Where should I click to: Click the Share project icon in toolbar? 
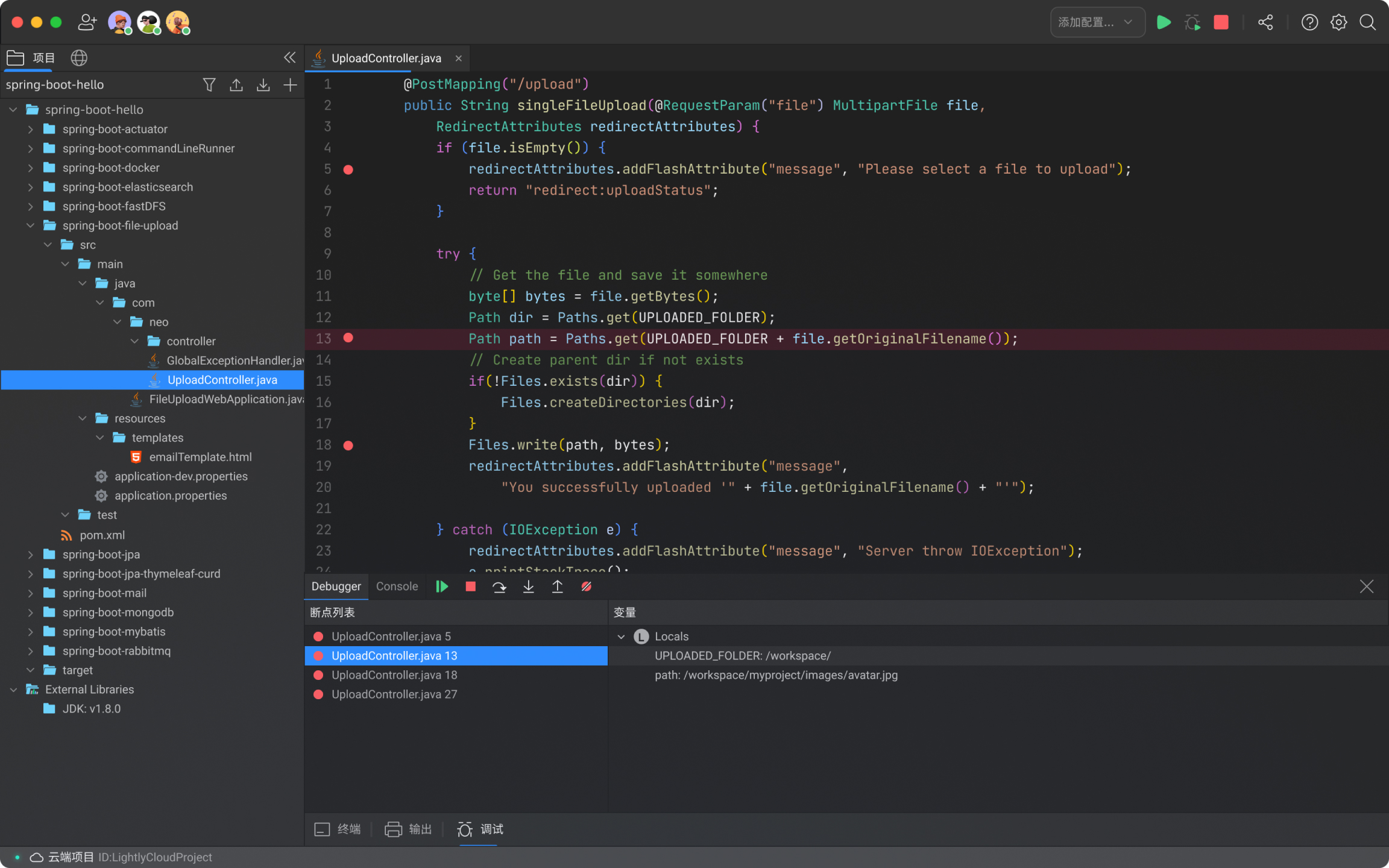[x=1264, y=22]
